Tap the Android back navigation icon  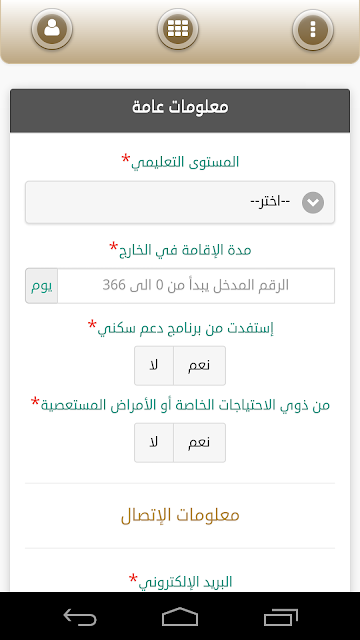click(80, 617)
